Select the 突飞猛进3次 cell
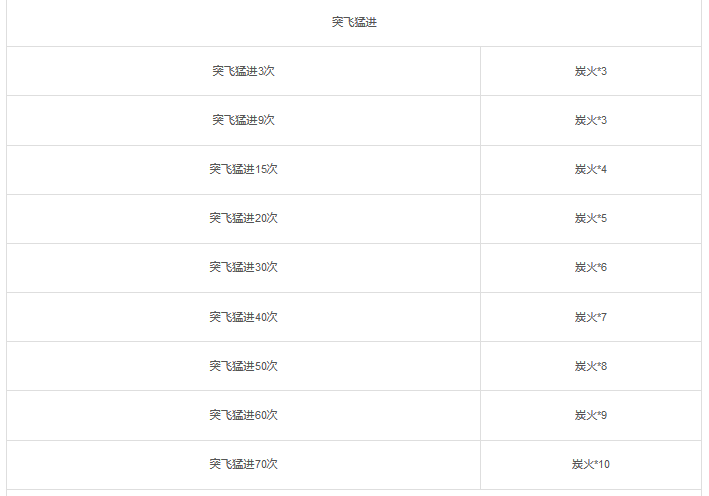Viewport: 709px width, 496px height. 243,71
